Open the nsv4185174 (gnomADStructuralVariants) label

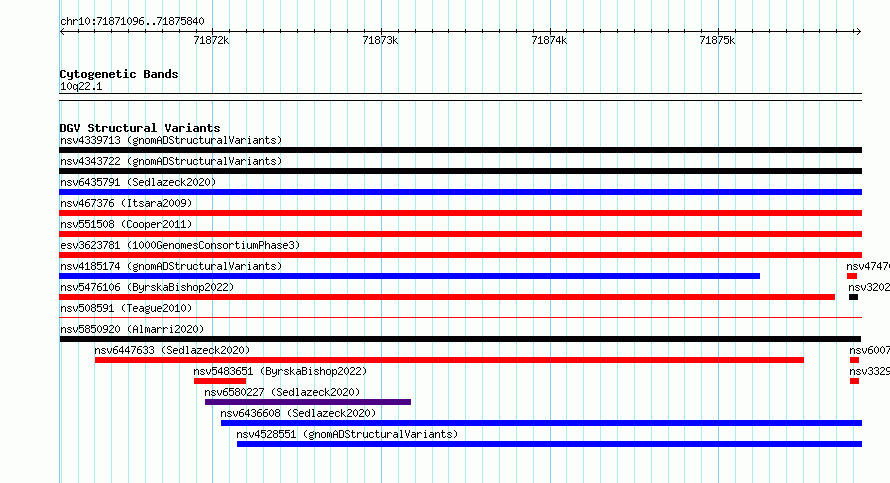point(171,266)
